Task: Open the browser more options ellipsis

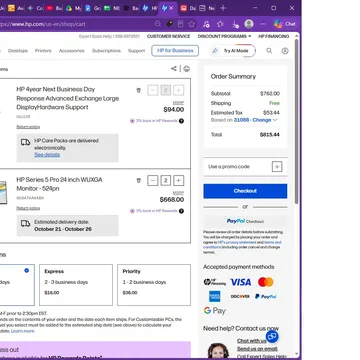Action: tap(263, 24)
